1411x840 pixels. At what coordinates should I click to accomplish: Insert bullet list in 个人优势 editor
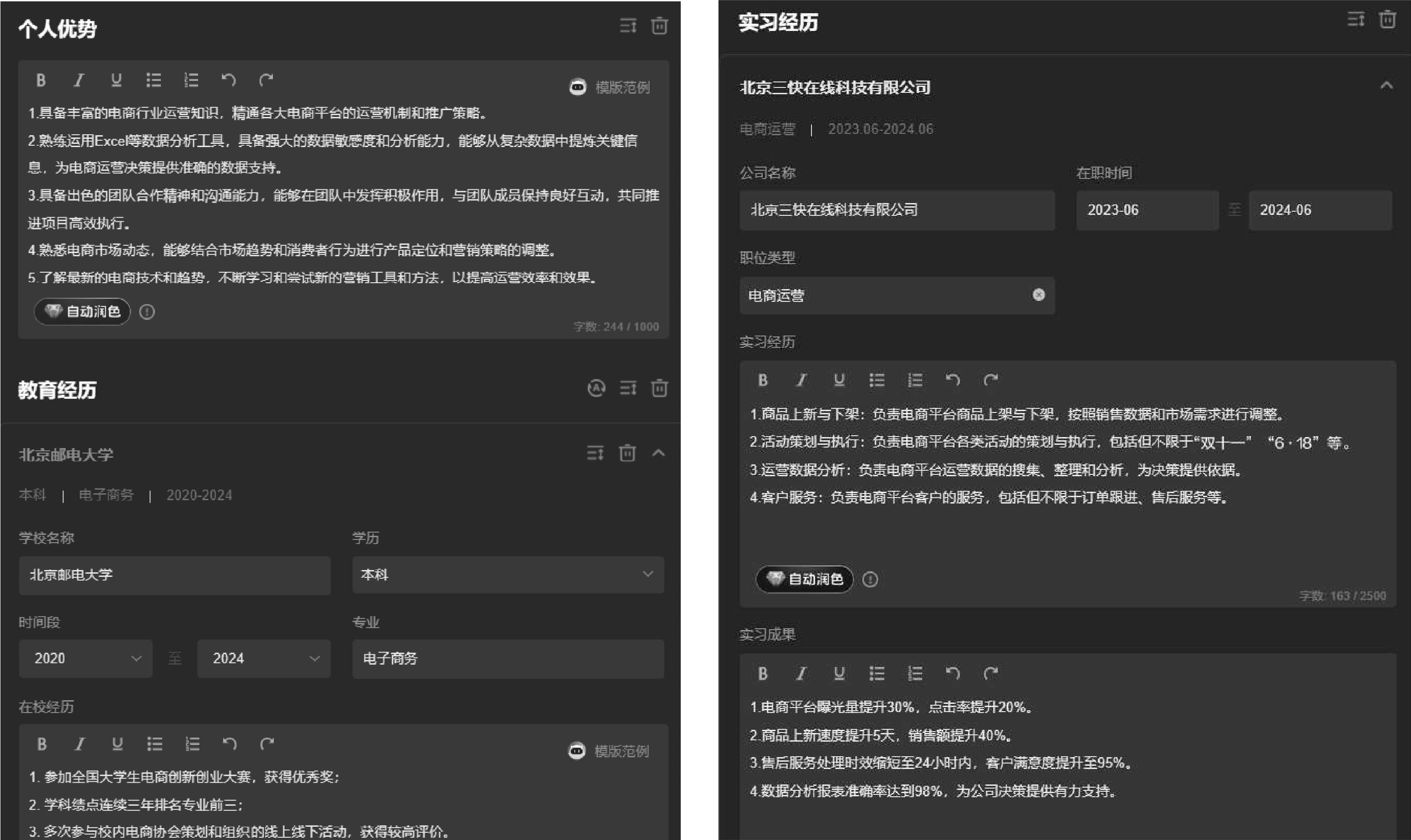click(x=153, y=81)
